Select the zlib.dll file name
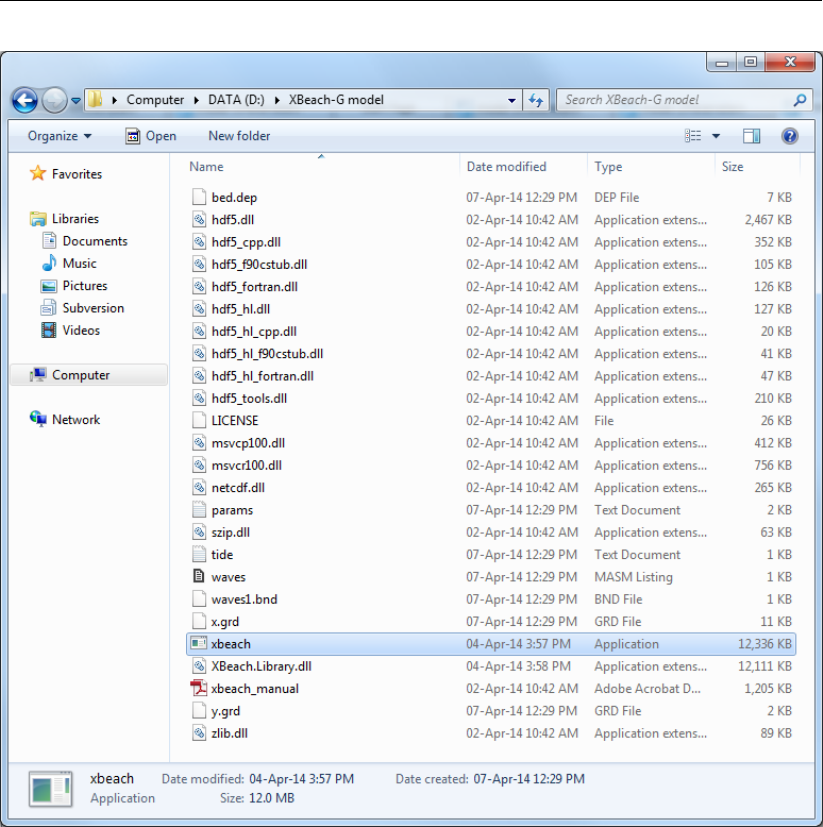 [229, 733]
